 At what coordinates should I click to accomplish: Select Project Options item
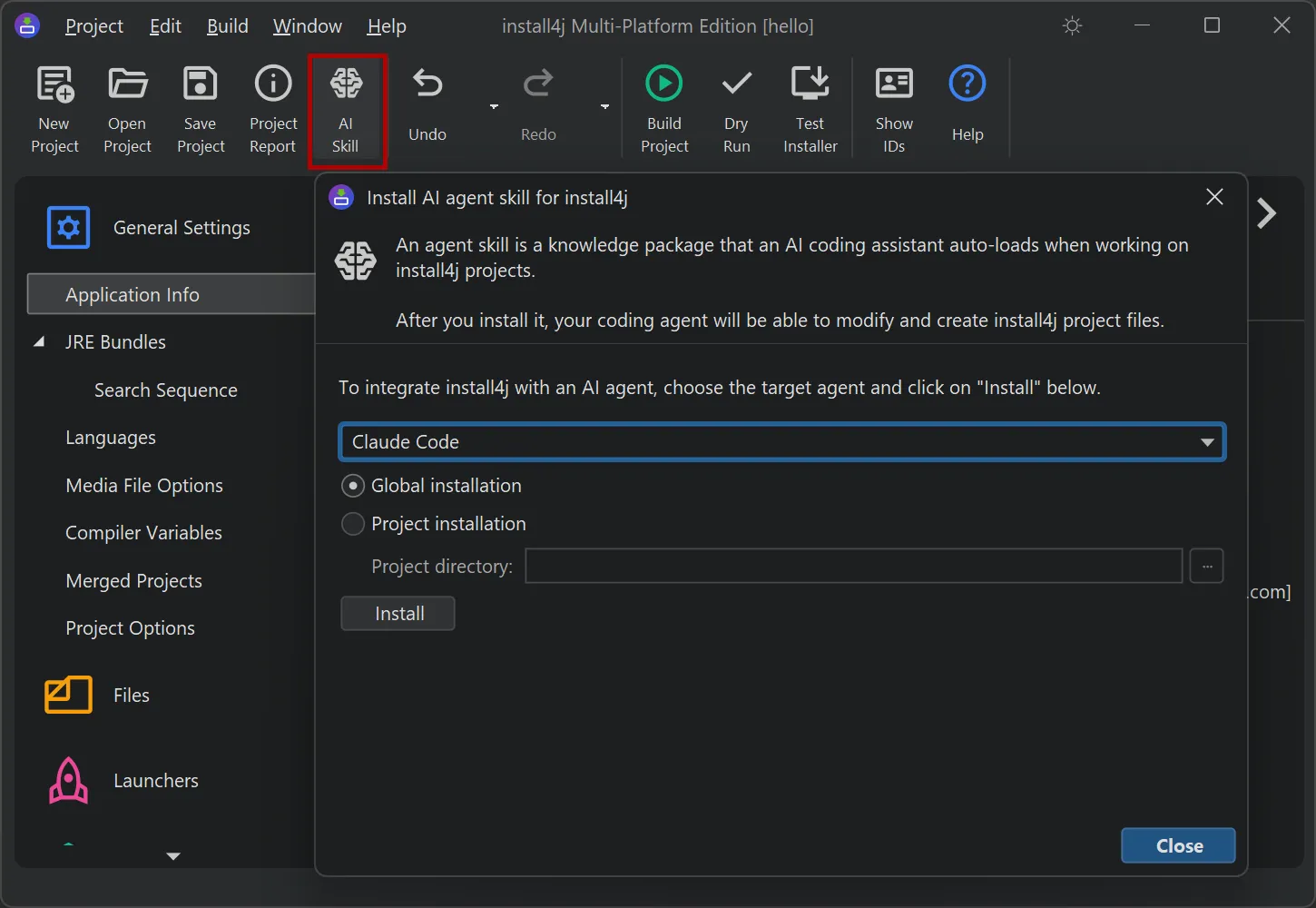click(x=130, y=628)
